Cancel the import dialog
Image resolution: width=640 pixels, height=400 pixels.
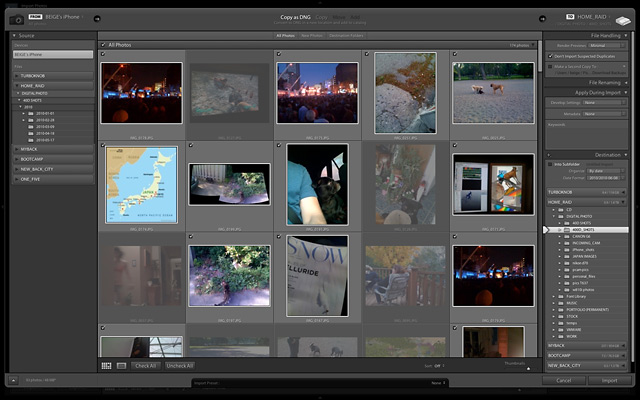point(564,380)
